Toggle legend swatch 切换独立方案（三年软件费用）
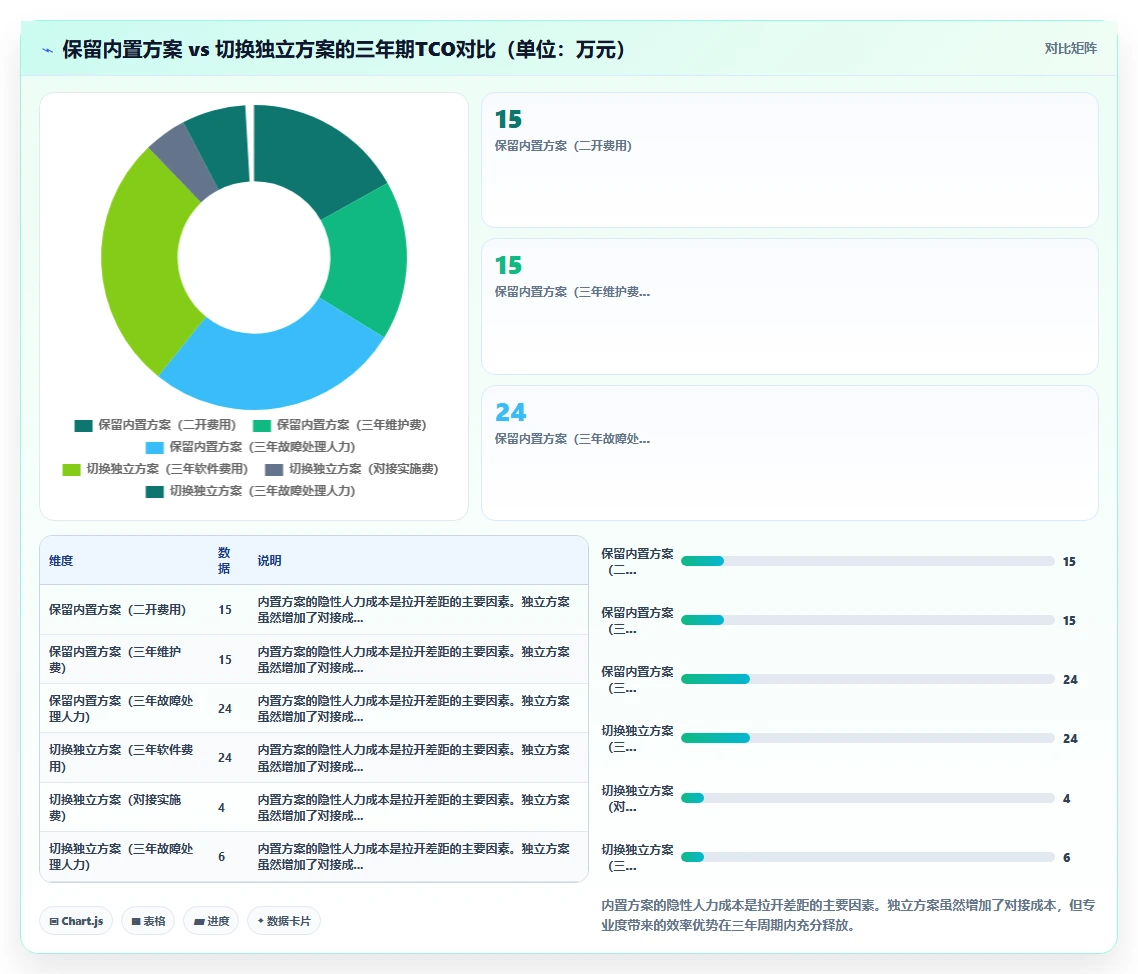 [71, 470]
